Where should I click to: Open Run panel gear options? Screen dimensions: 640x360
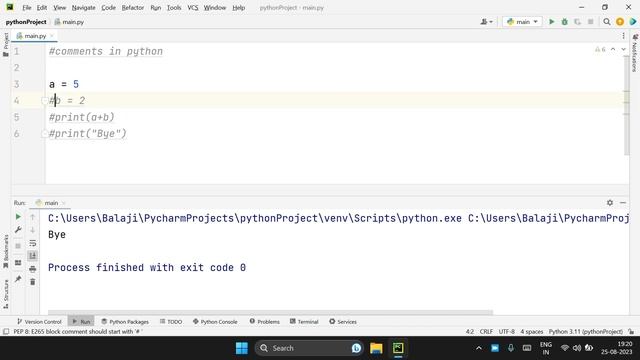click(x=610, y=202)
